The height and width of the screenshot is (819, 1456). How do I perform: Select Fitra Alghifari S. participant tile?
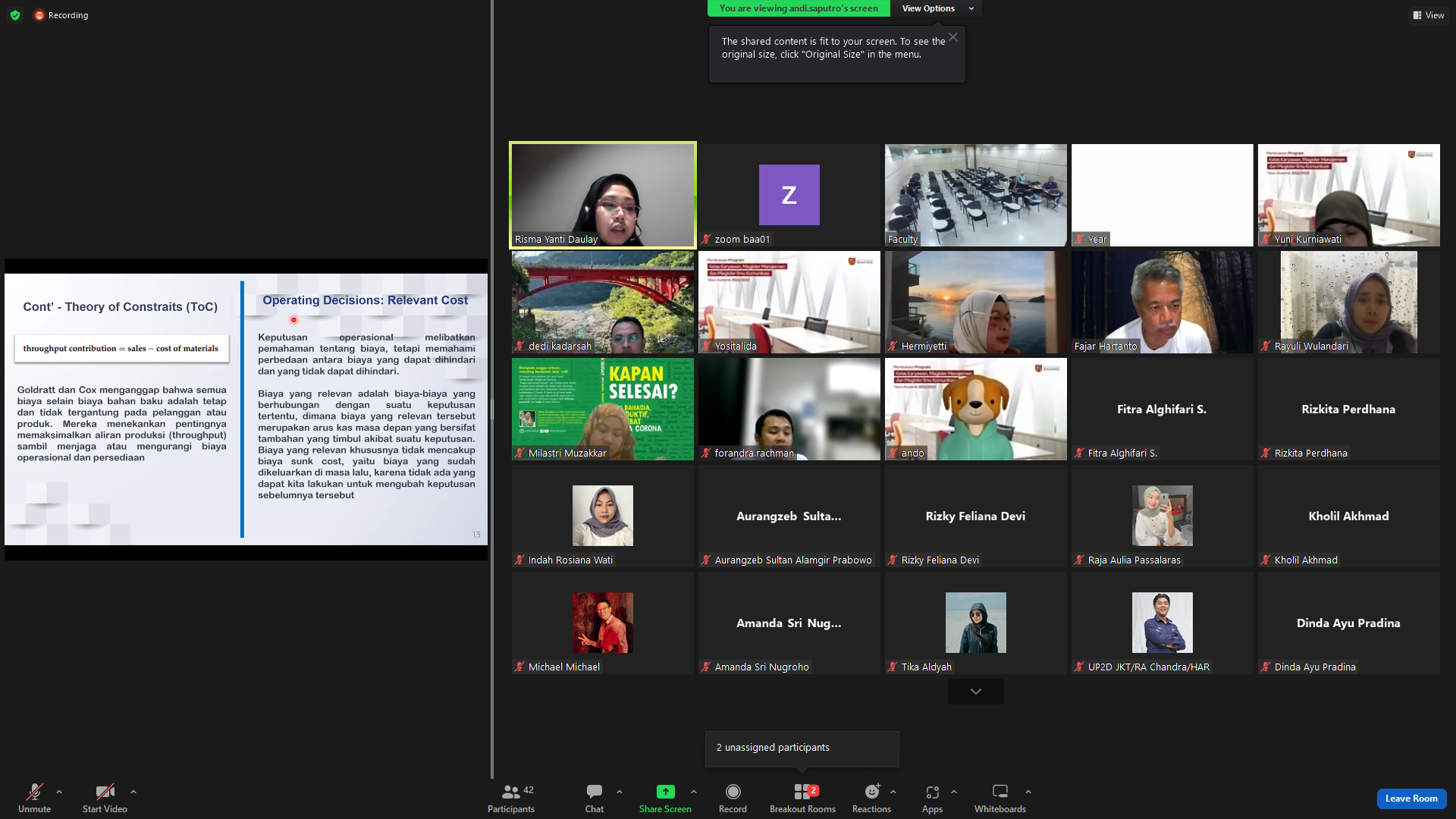pyautogui.click(x=1163, y=409)
